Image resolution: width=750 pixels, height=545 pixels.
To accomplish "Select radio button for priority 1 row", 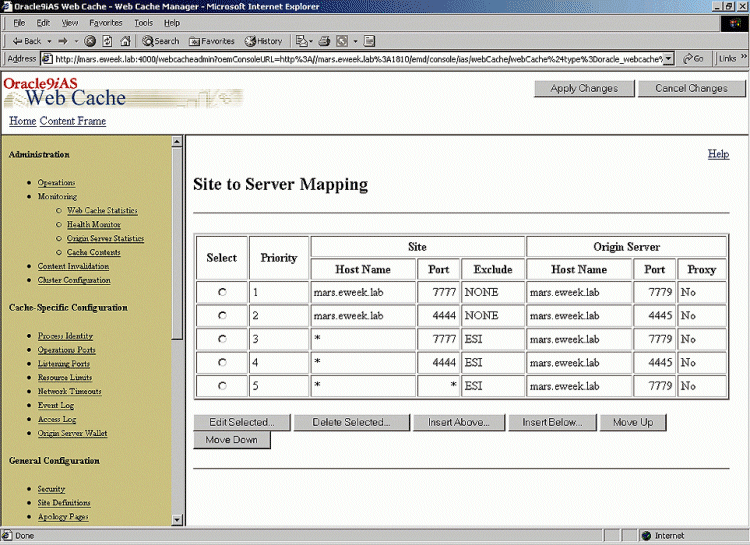I will (222, 292).
